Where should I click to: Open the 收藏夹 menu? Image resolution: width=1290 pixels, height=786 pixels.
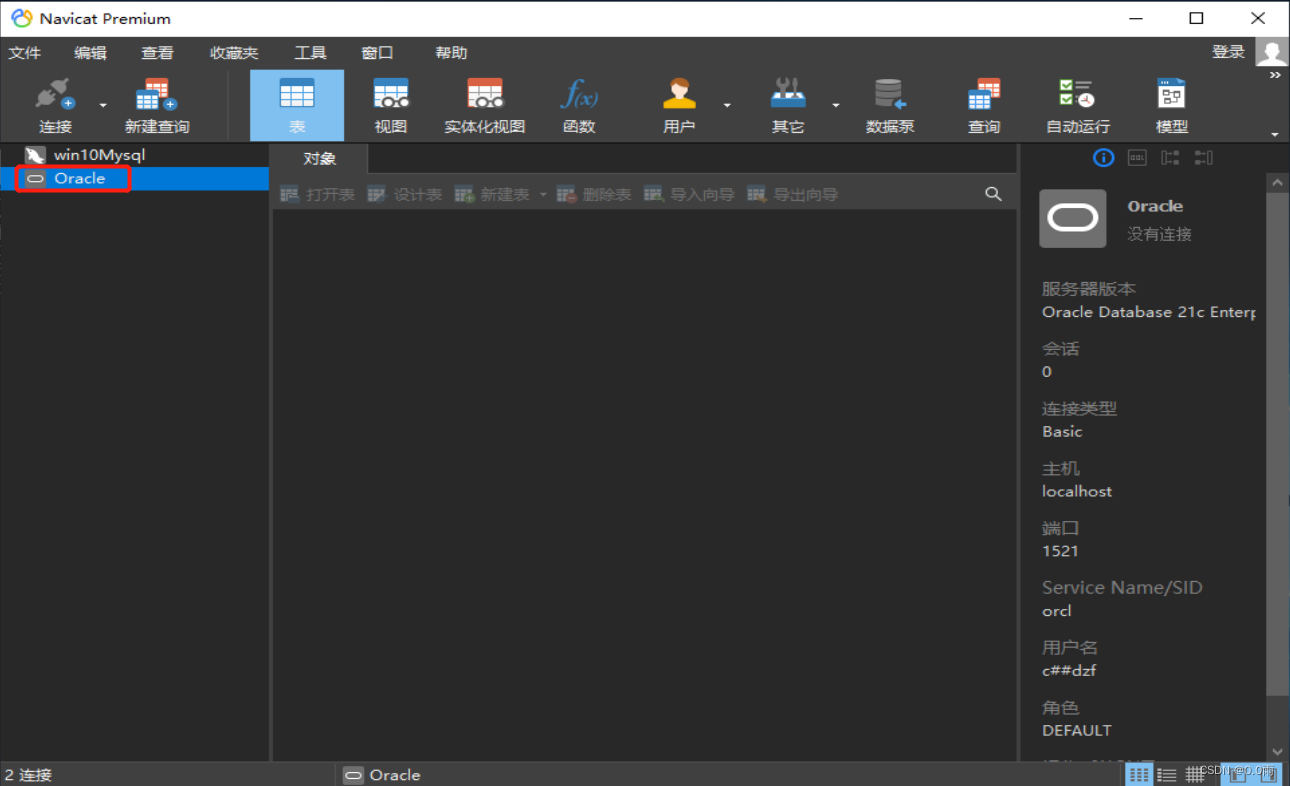point(234,53)
